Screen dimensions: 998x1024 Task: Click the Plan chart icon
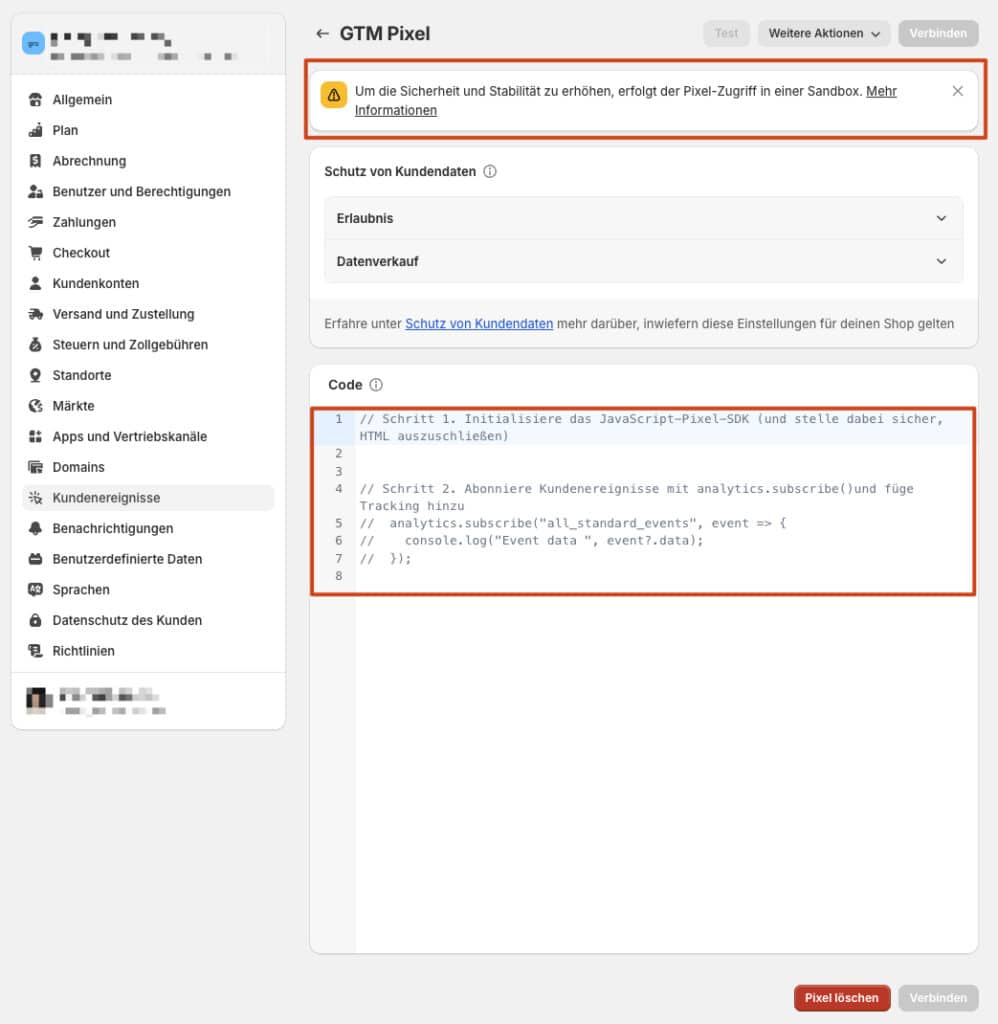tap(35, 131)
